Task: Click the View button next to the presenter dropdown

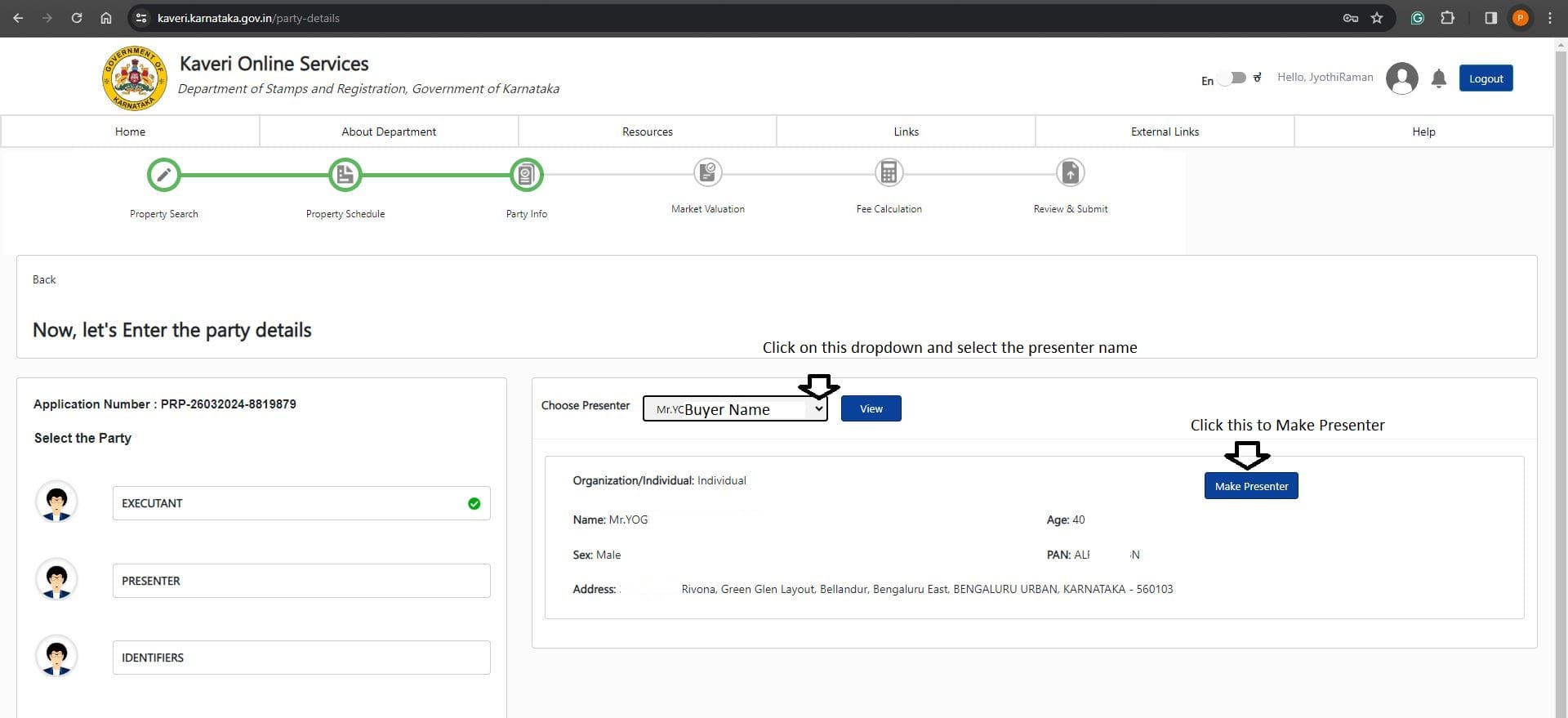Action: [871, 409]
